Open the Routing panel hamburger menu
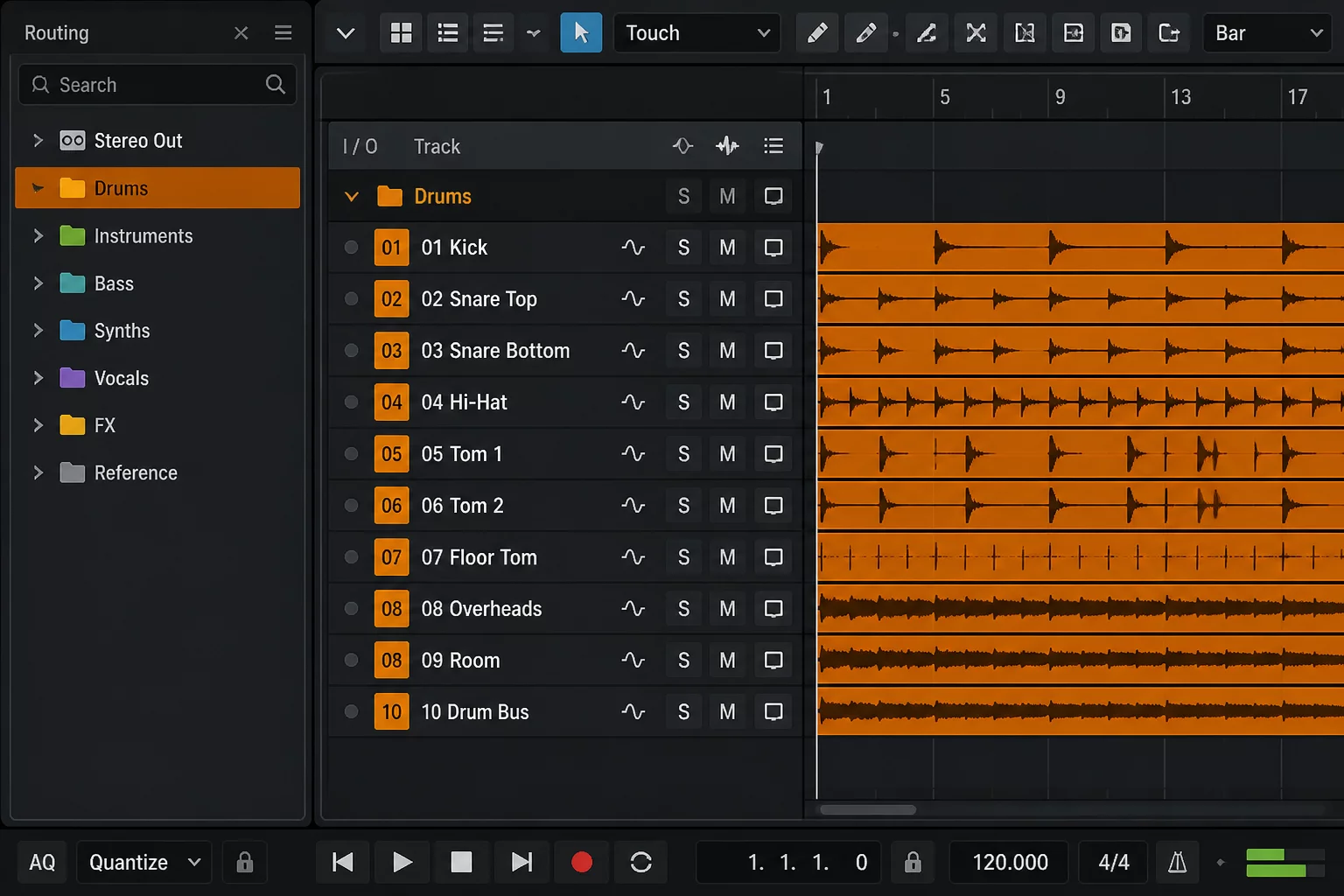The width and height of the screenshot is (1344, 896). (283, 33)
